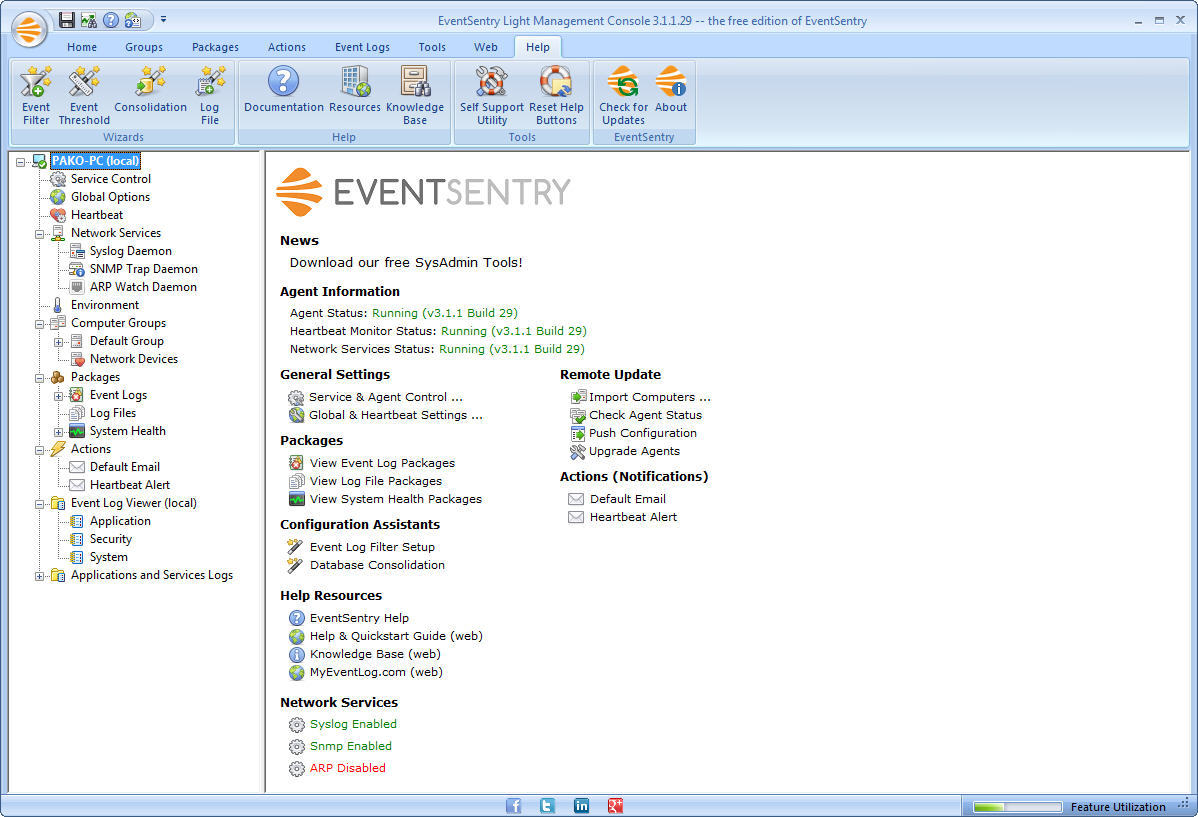Select SNMP Trap Daemon in the tree
Viewport: 1198px width, 817px height.
(x=144, y=269)
